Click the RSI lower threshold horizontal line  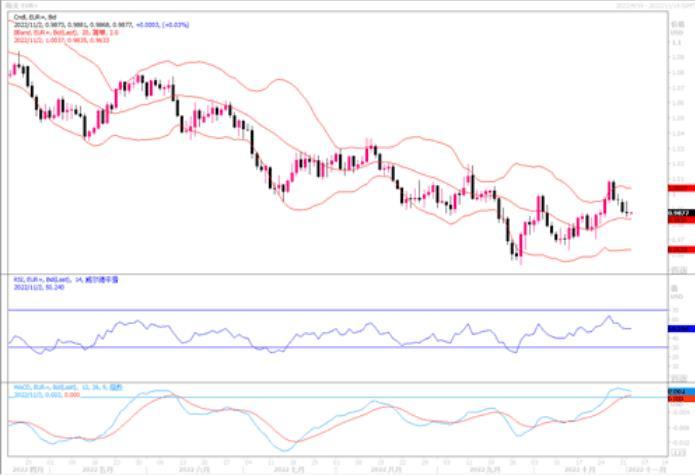(300, 347)
